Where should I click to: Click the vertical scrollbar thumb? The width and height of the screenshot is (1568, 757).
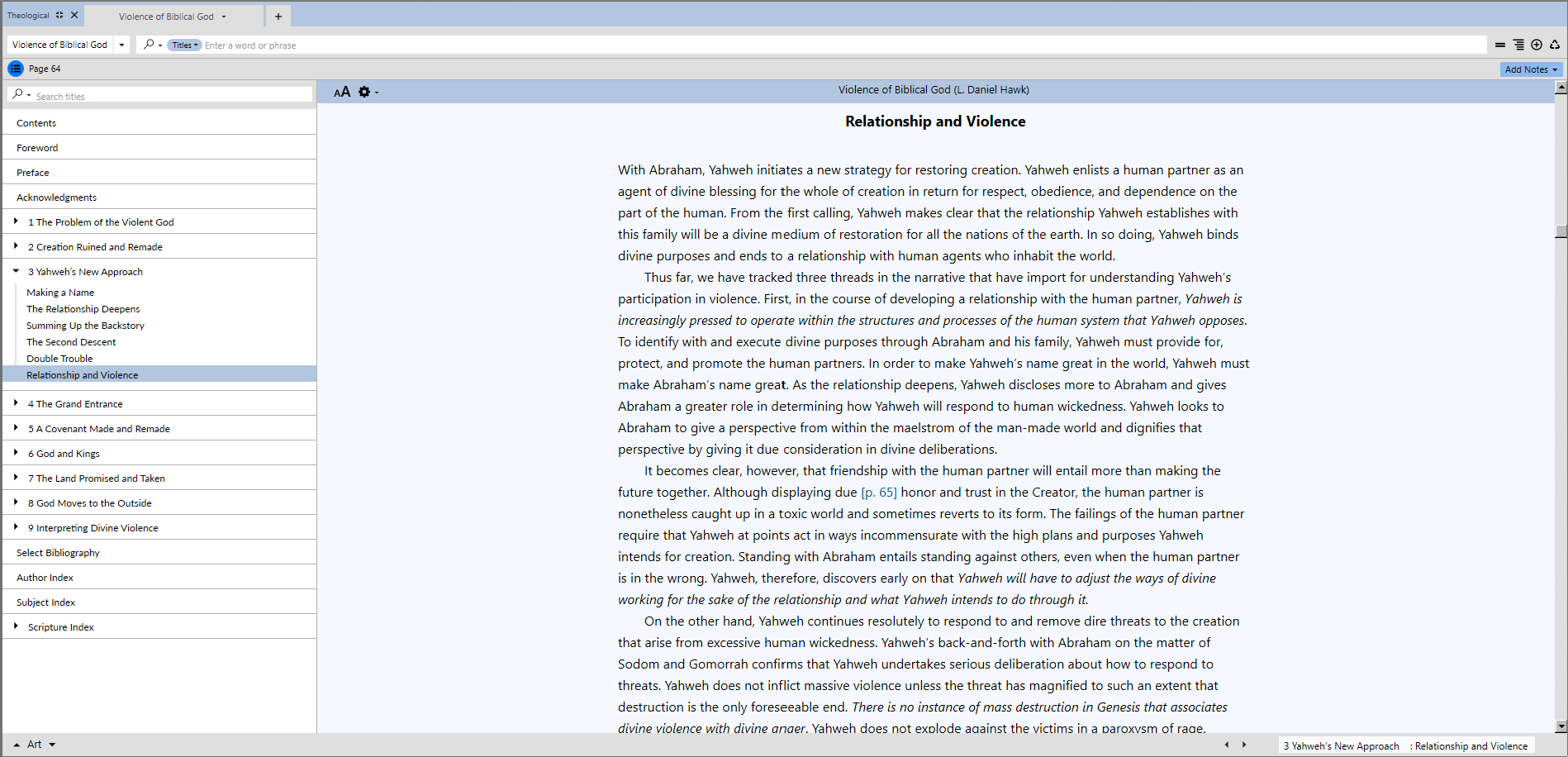tap(1561, 231)
